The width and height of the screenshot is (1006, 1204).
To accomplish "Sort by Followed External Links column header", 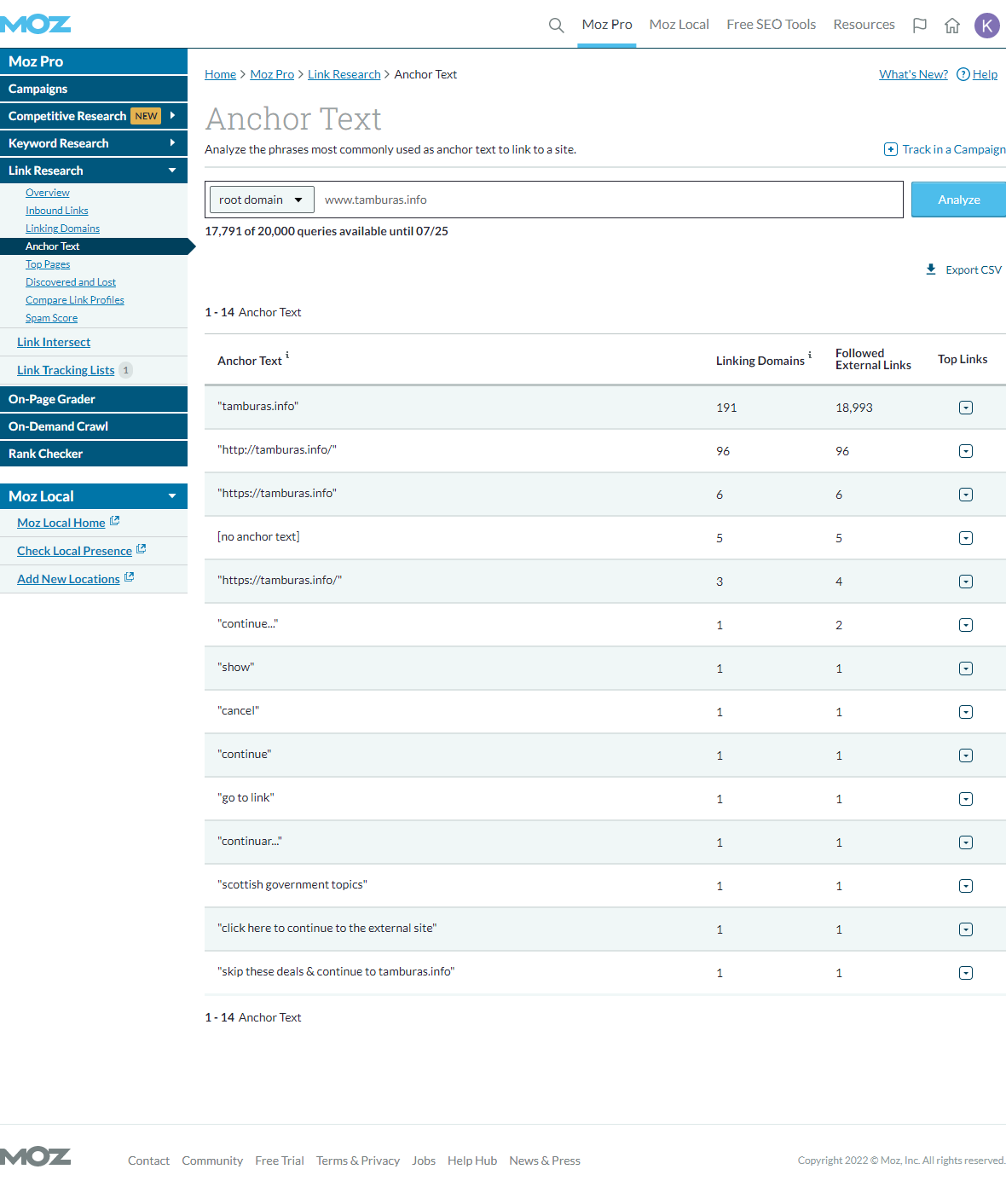I will 873,359.
